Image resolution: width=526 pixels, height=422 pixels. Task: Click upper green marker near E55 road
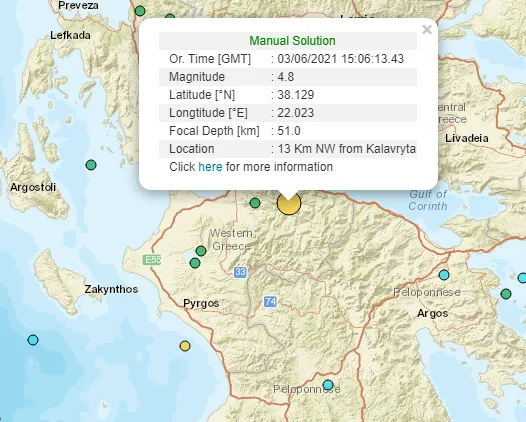coord(201,251)
